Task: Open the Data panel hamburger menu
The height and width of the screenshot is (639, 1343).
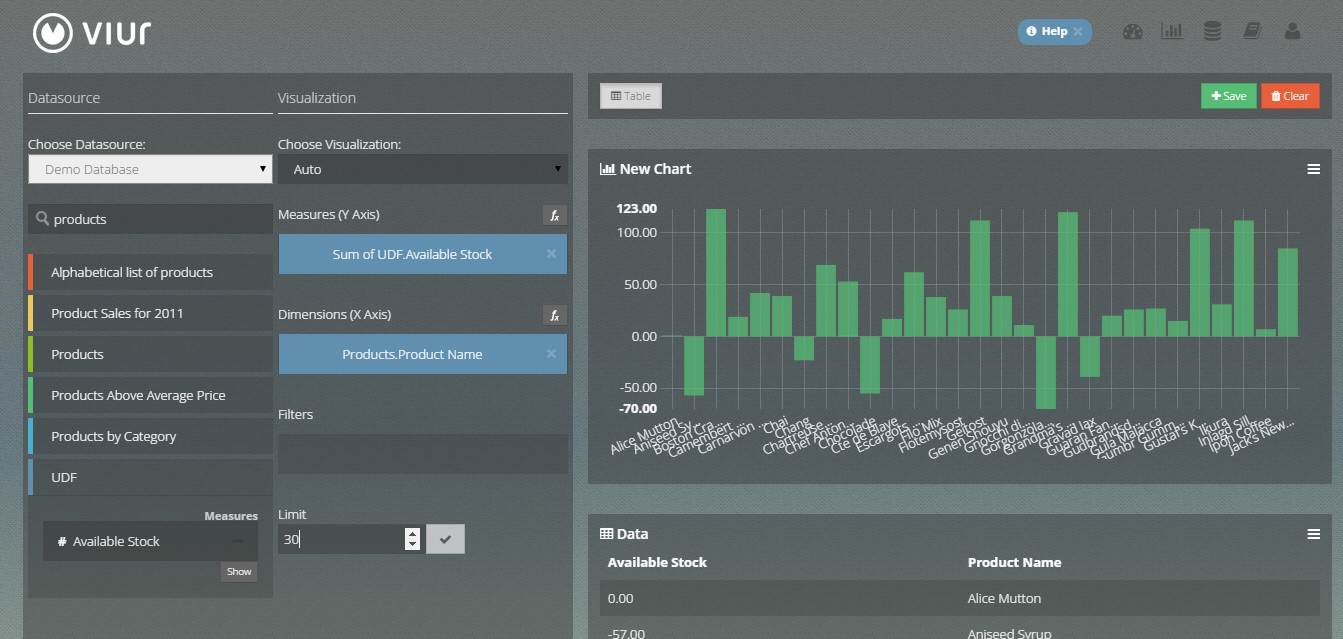Action: coord(1313,534)
